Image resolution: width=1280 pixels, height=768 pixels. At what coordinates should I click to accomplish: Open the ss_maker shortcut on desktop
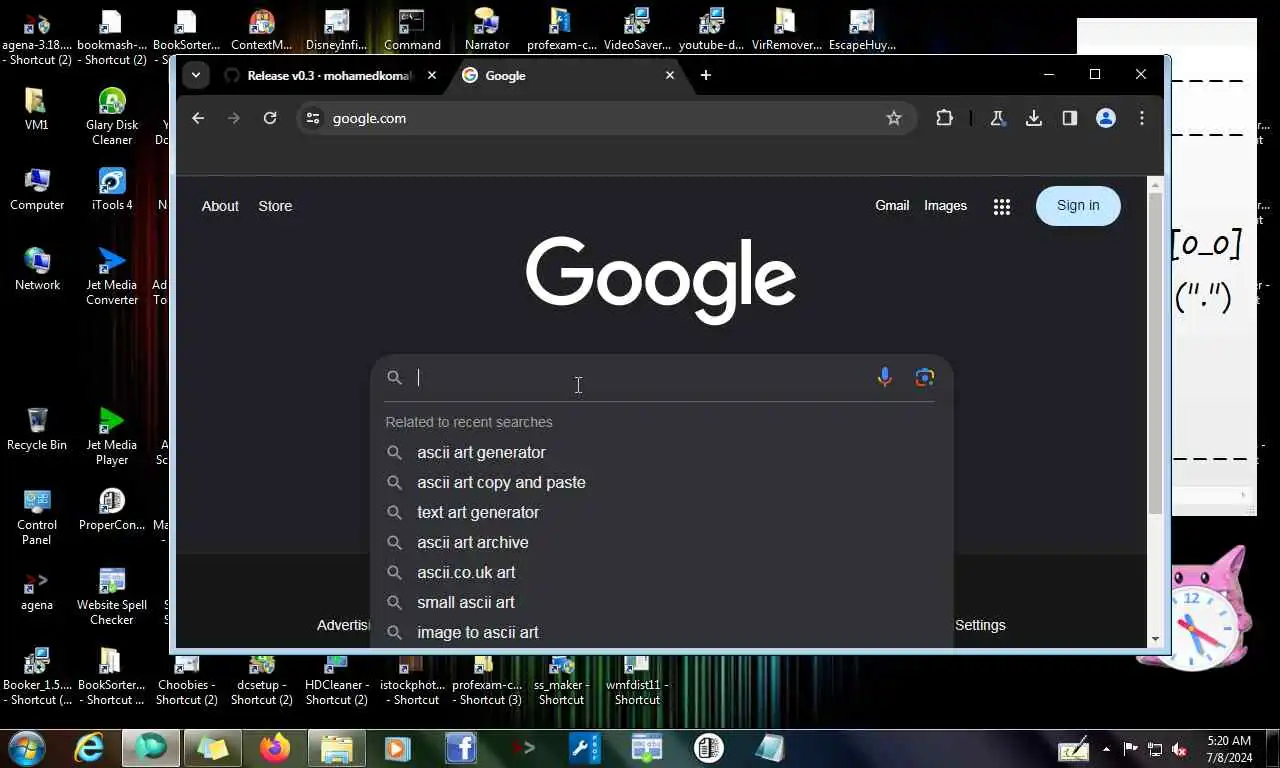click(561, 677)
